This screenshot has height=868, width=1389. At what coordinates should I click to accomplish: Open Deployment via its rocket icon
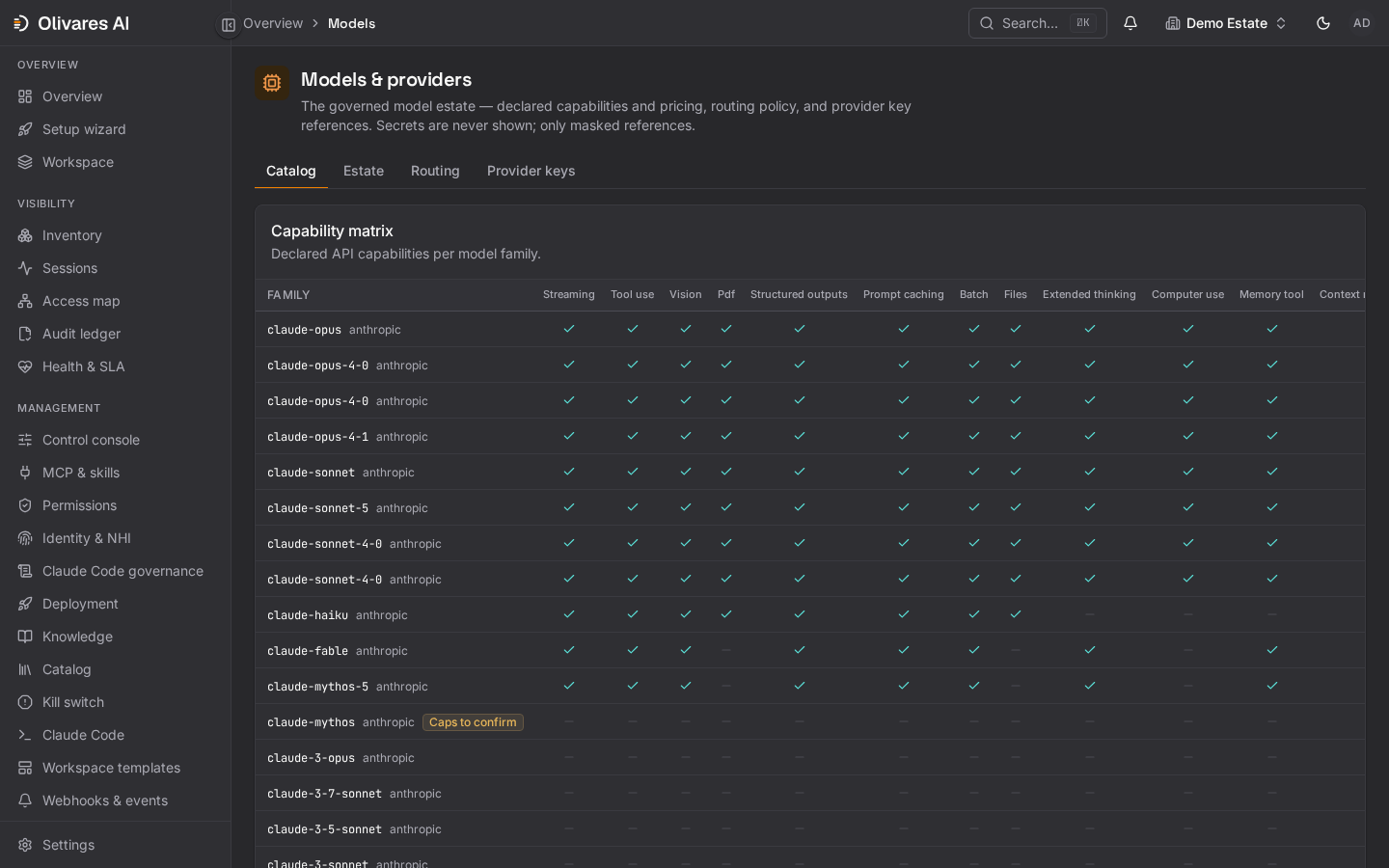pos(25,604)
